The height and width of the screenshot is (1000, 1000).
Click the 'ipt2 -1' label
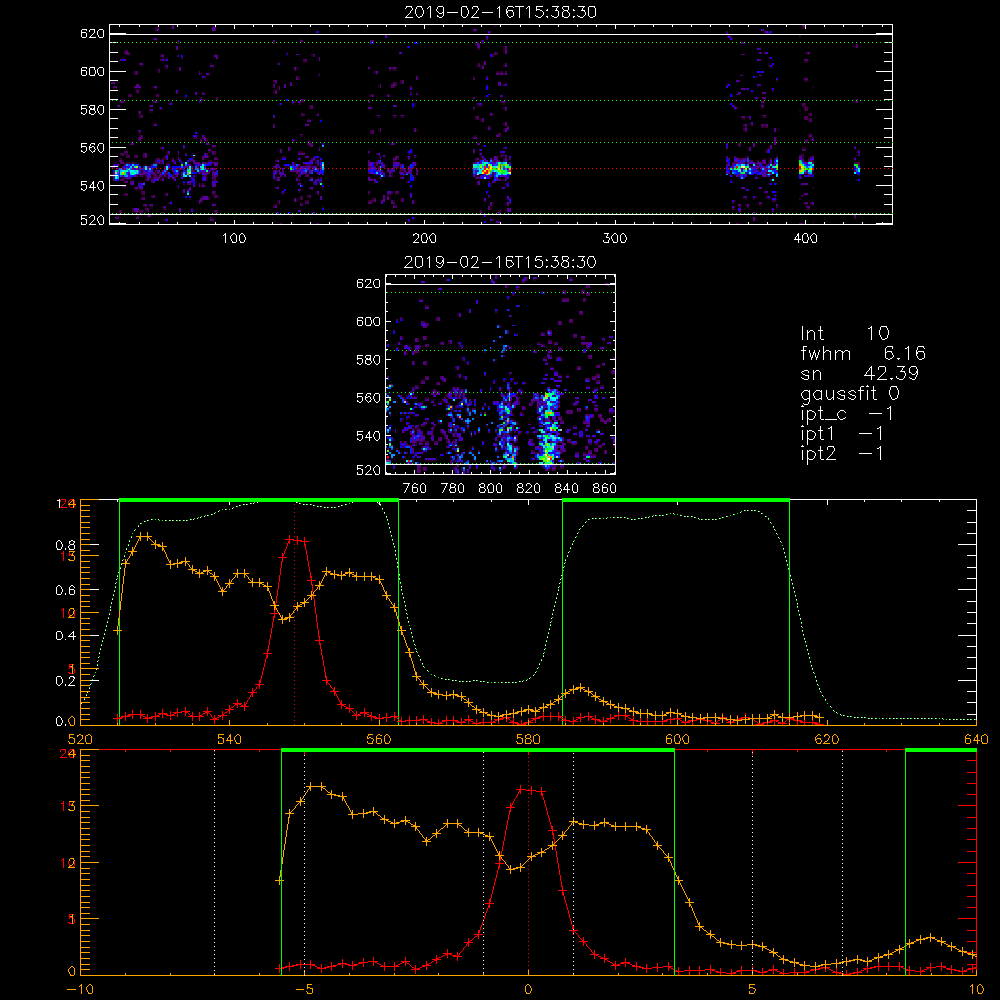point(842,453)
